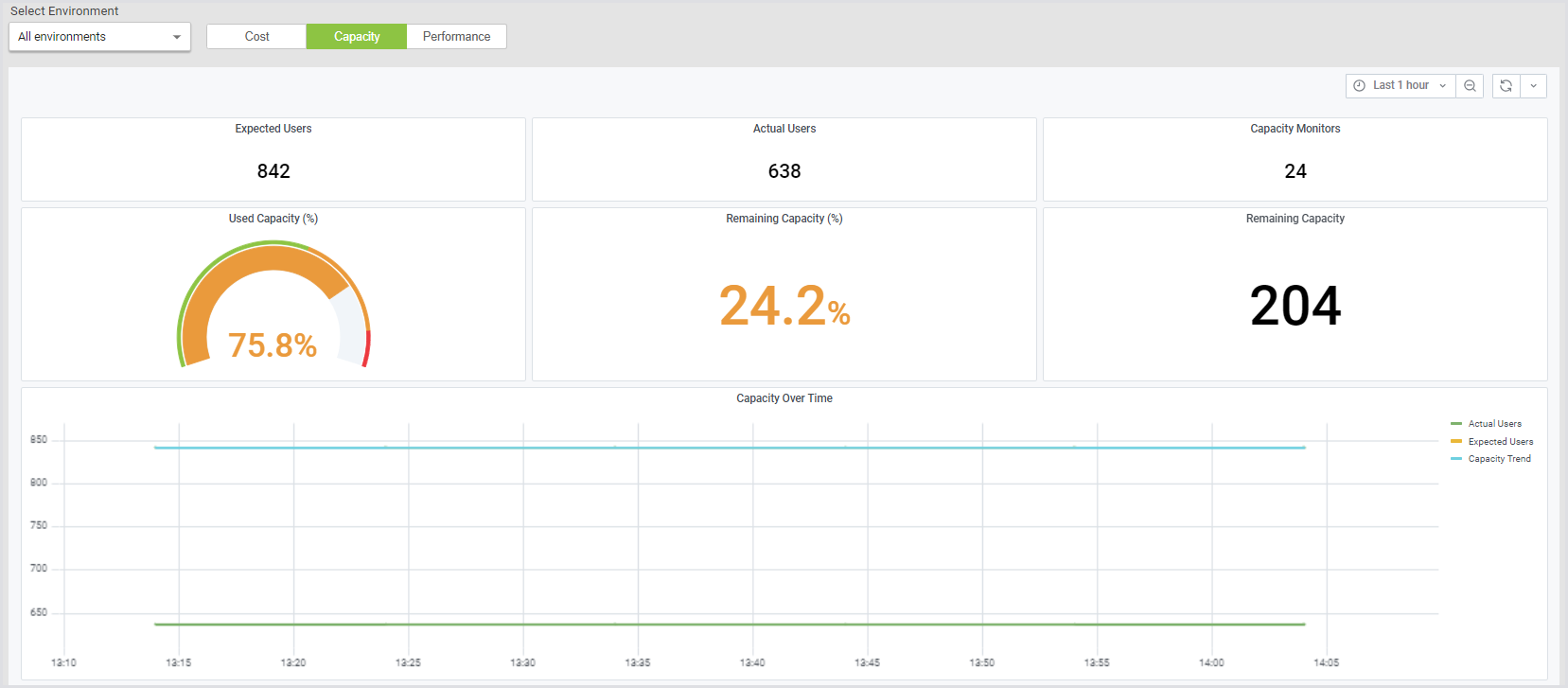Refresh the dashboard with the refresh icon
The image size is (1568, 688).
pos(1506,86)
